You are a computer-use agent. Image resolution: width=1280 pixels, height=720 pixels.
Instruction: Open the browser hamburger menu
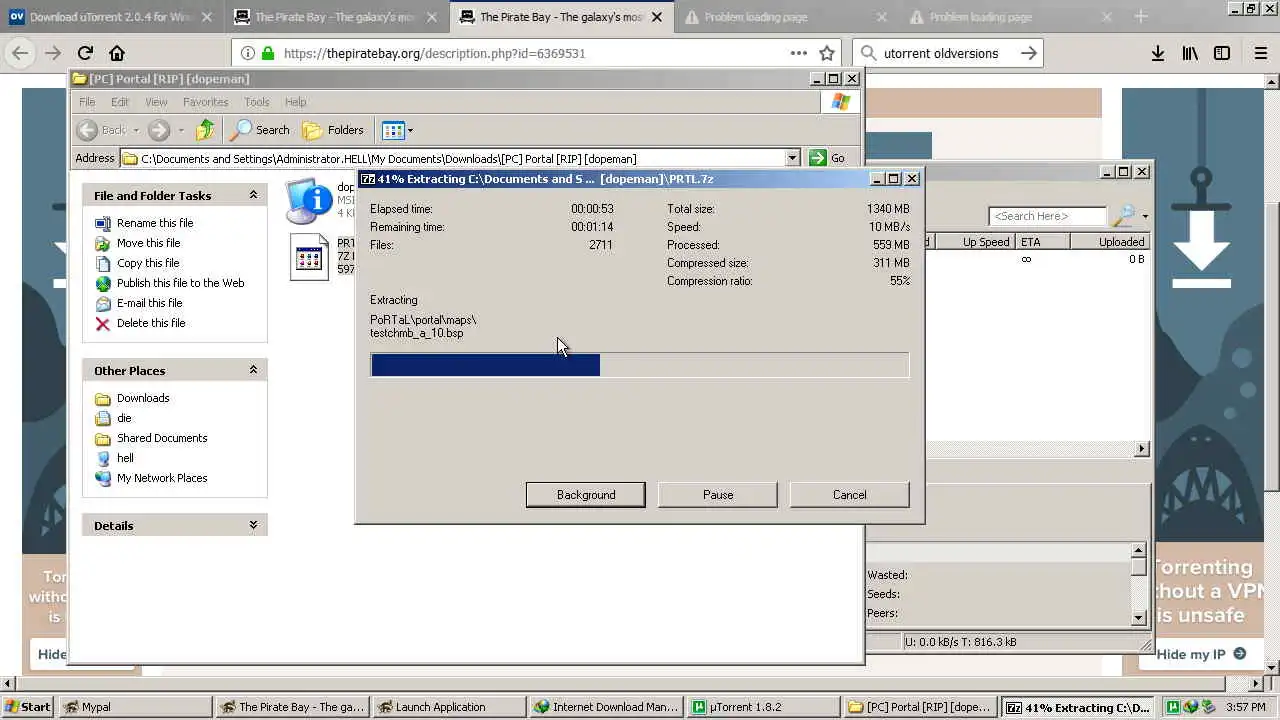[x=1261, y=53]
